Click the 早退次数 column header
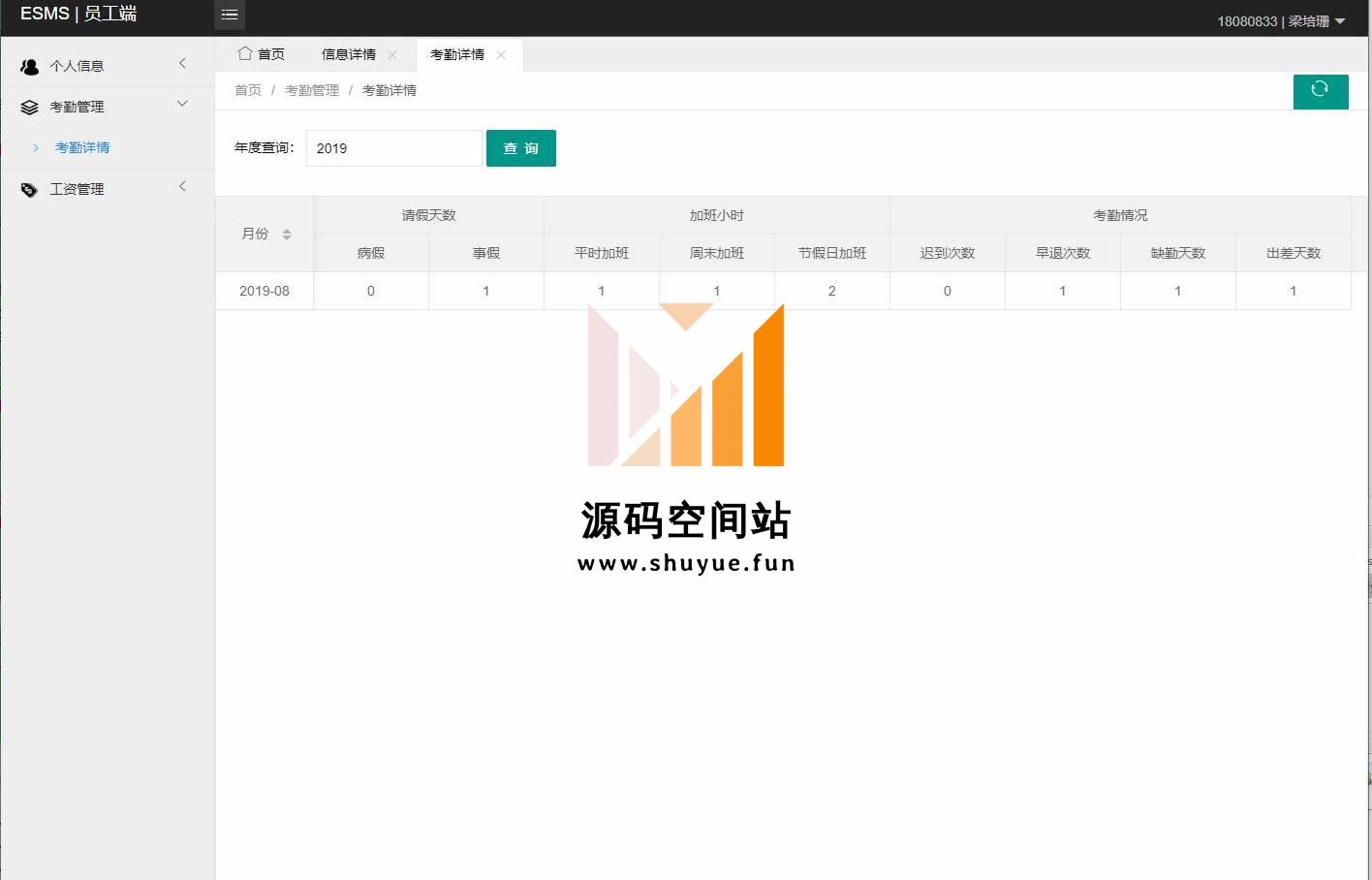Viewport: 1372px width, 880px height. click(1063, 253)
